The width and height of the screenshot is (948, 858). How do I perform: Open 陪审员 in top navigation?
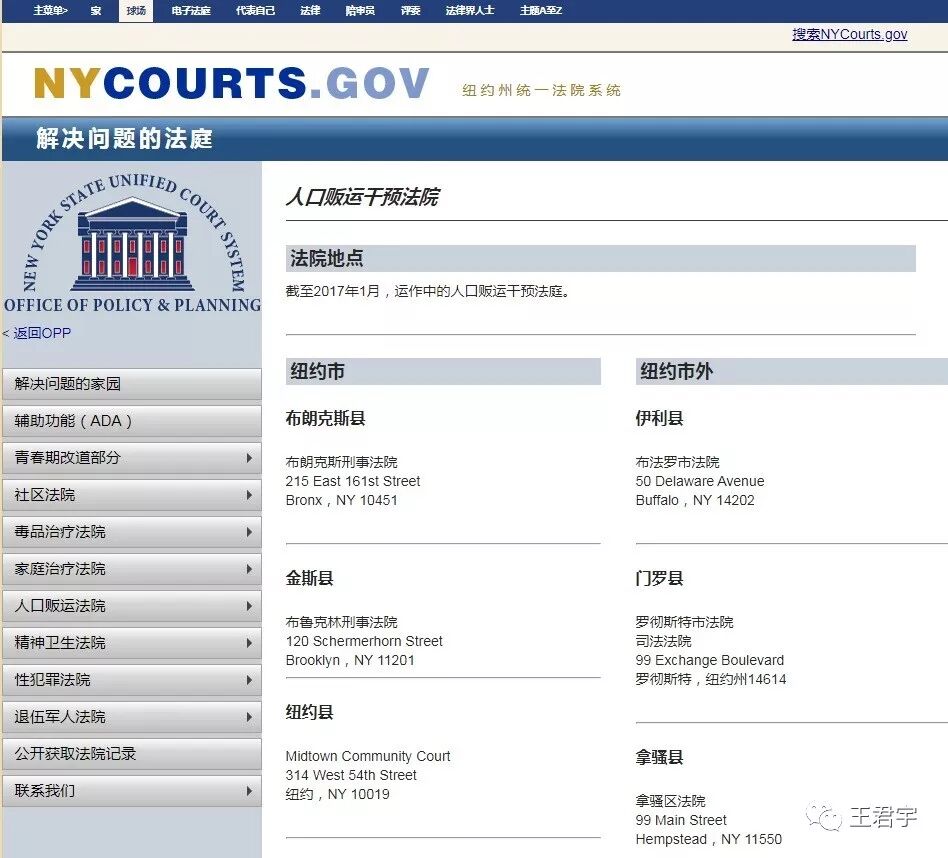[x=360, y=10]
